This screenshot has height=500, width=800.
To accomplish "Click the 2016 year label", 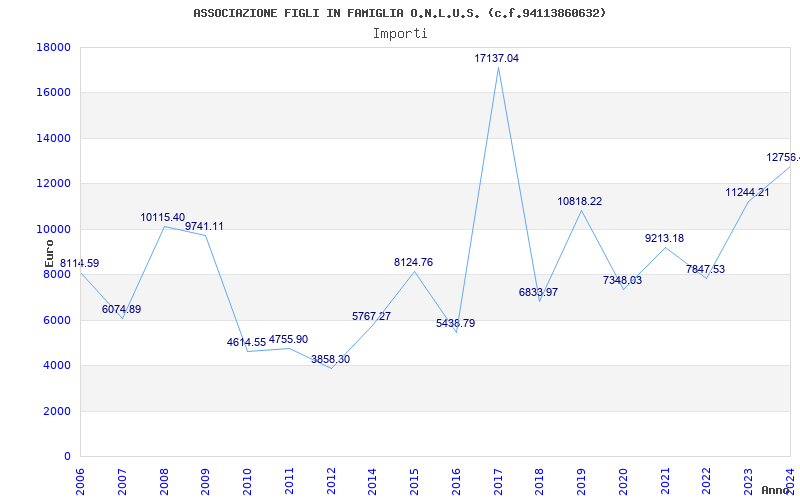I will [456, 481].
